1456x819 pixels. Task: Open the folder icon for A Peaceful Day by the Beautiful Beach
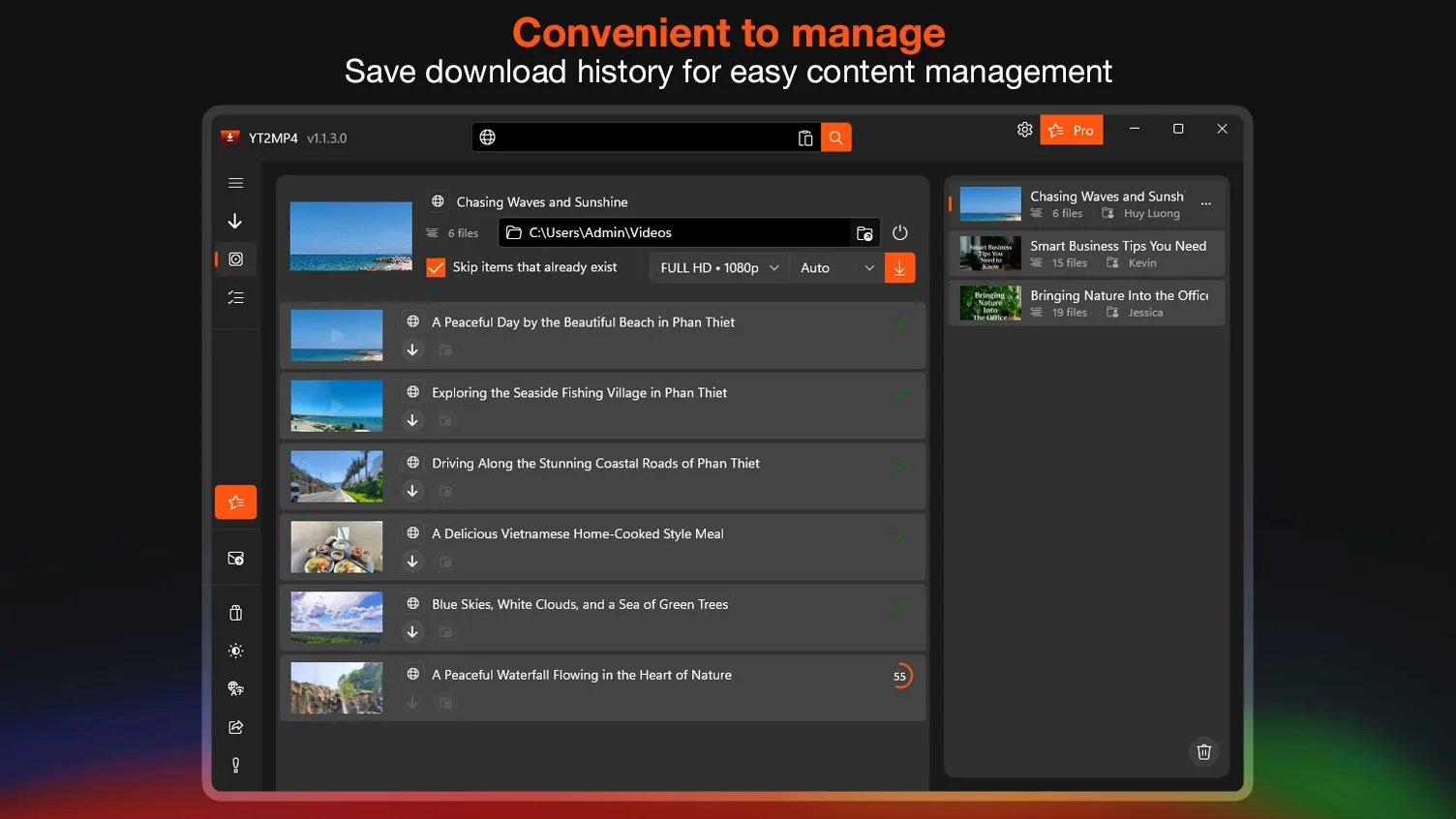pos(445,350)
